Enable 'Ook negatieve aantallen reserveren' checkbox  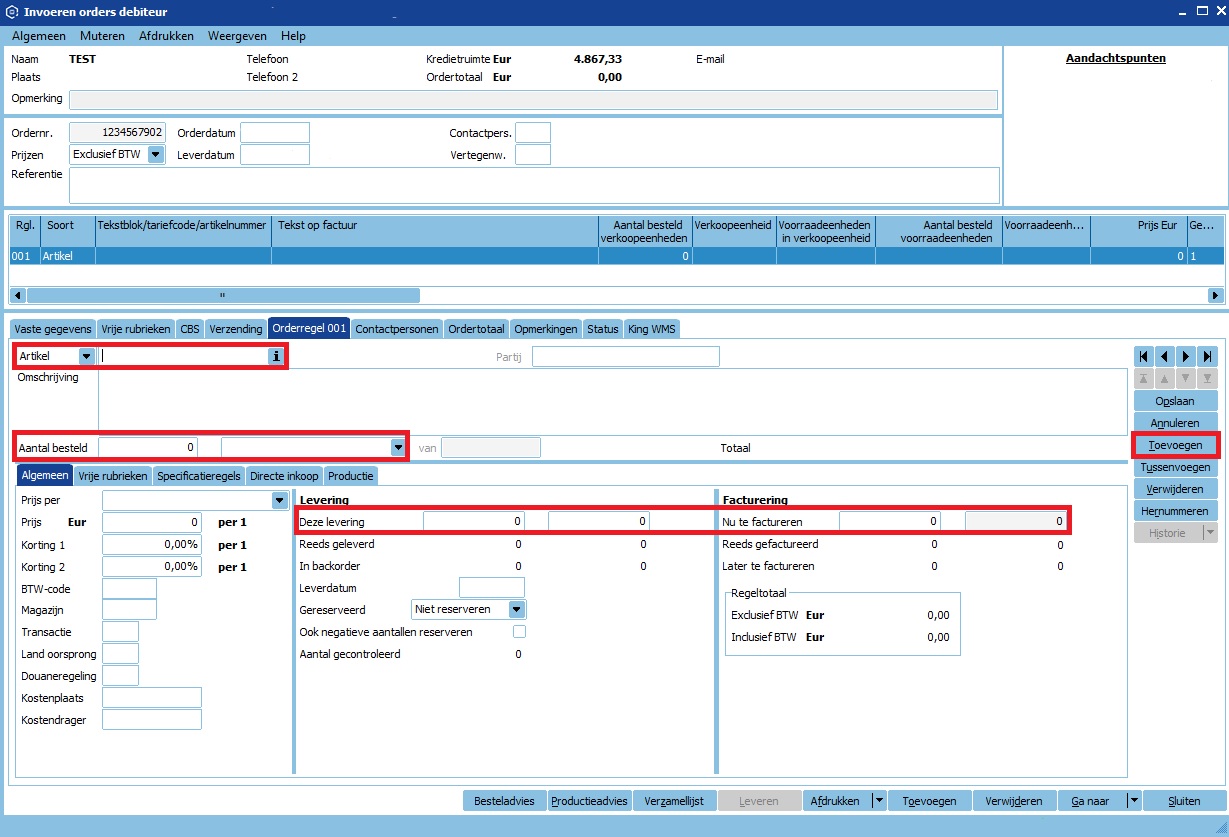[x=519, y=632]
